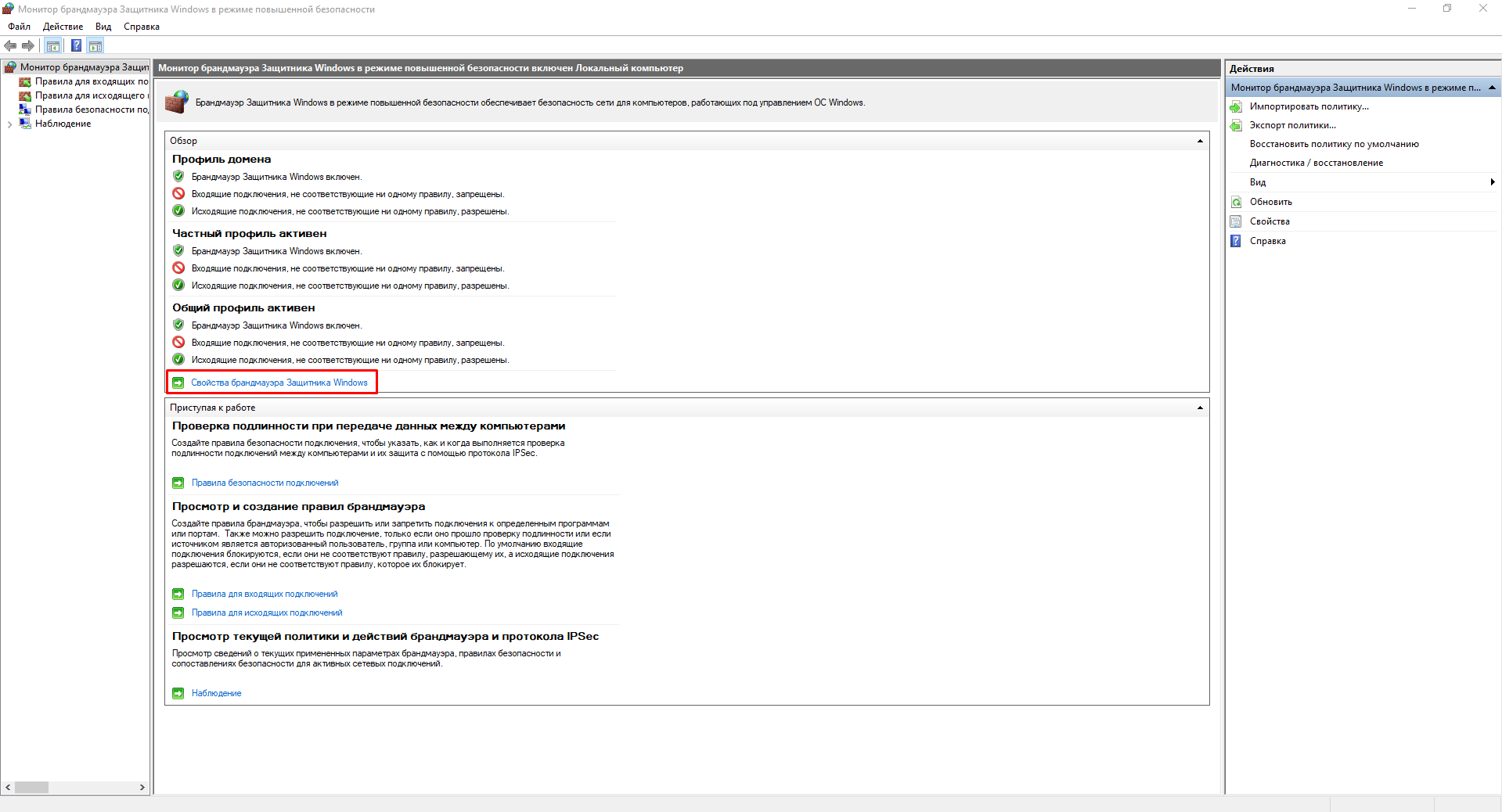
Task: Expand the Наблюдение tree node
Action: point(9,124)
